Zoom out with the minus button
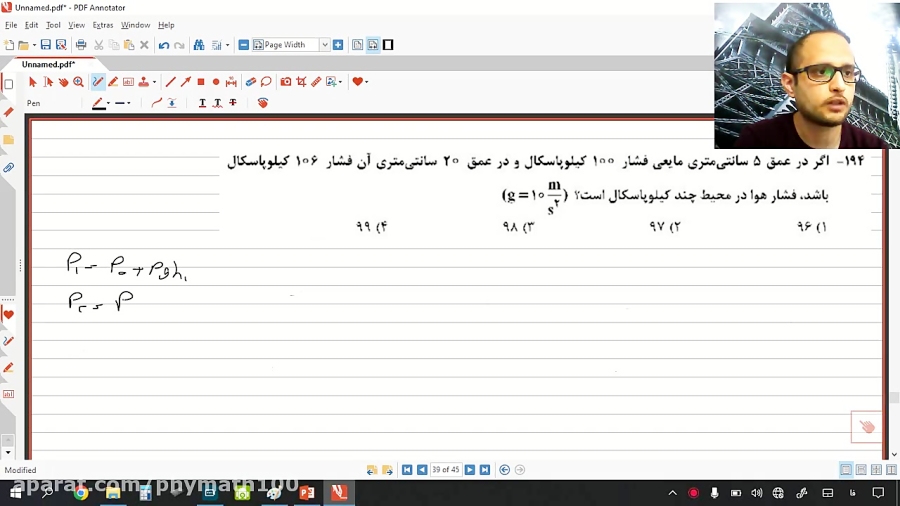The height and width of the screenshot is (506, 900). pos(243,45)
